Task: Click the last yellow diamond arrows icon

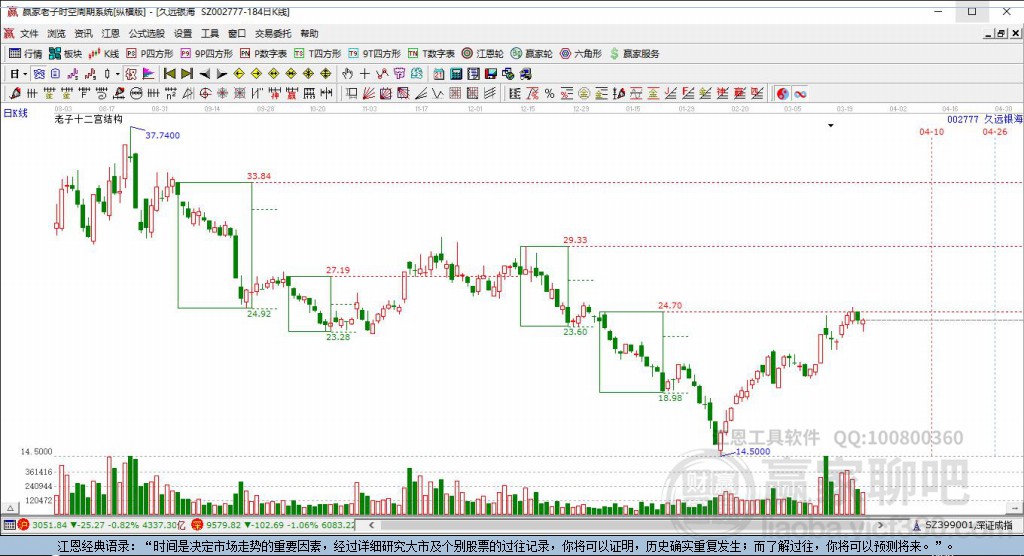Action: (325, 74)
